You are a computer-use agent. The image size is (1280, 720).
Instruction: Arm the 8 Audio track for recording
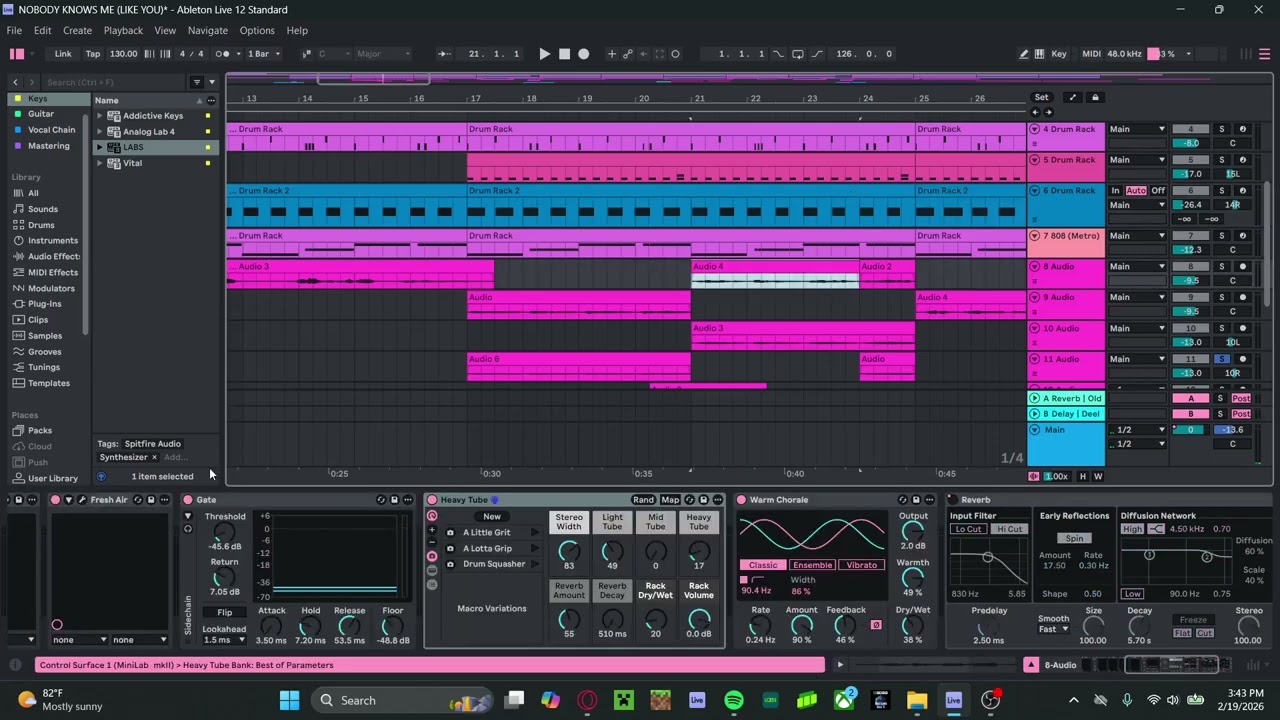click(x=1243, y=267)
